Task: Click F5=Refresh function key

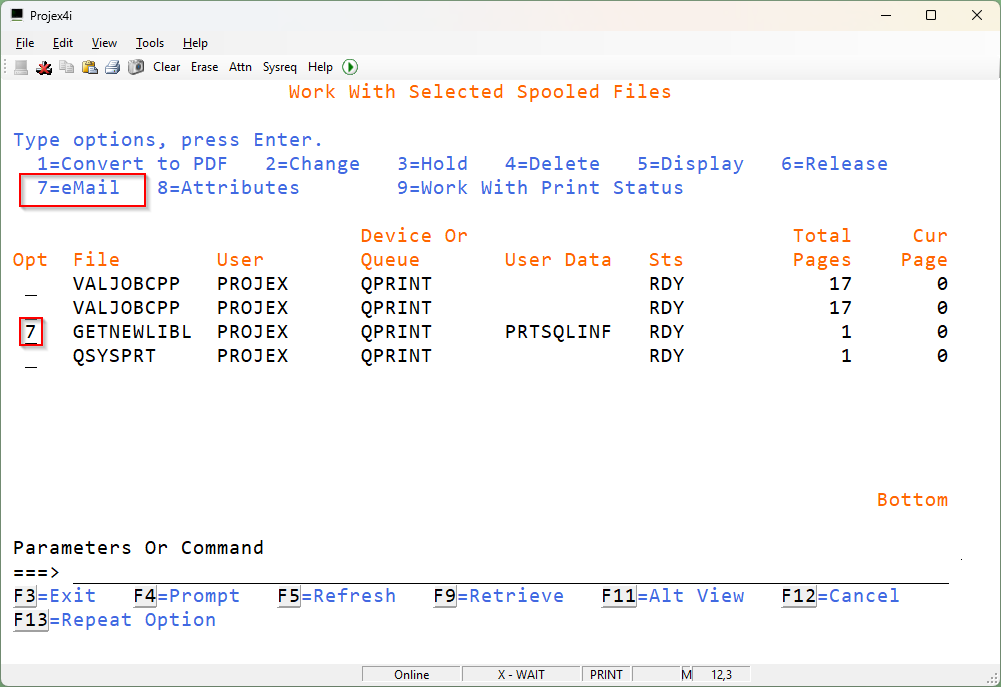Action: pyautogui.click(x=336, y=596)
